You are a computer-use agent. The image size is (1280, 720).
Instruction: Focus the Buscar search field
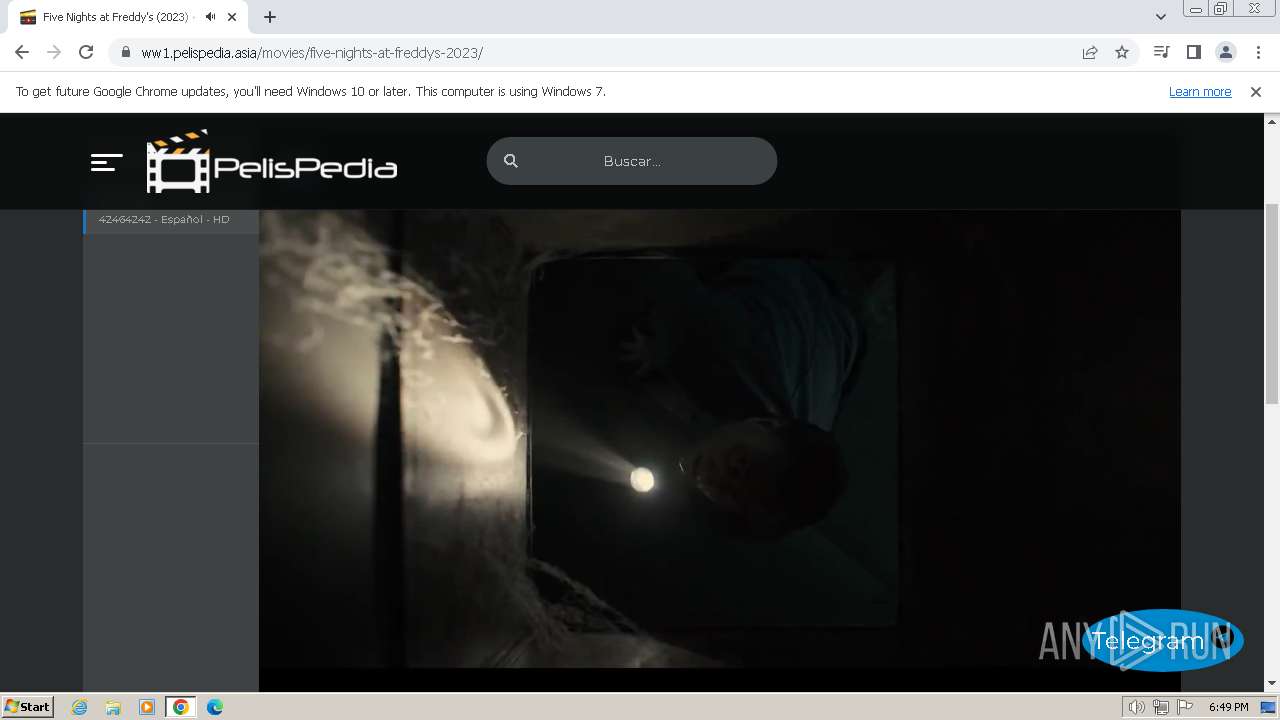click(632, 161)
